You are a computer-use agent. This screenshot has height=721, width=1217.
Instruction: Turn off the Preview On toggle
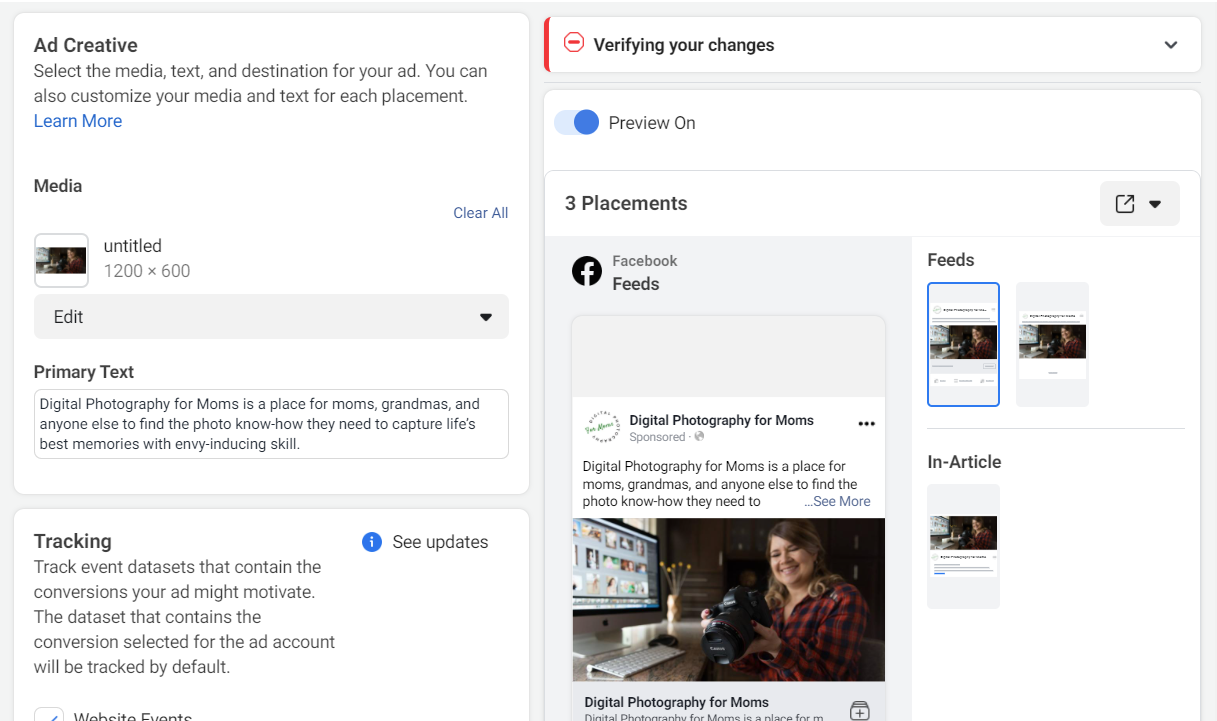click(577, 123)
